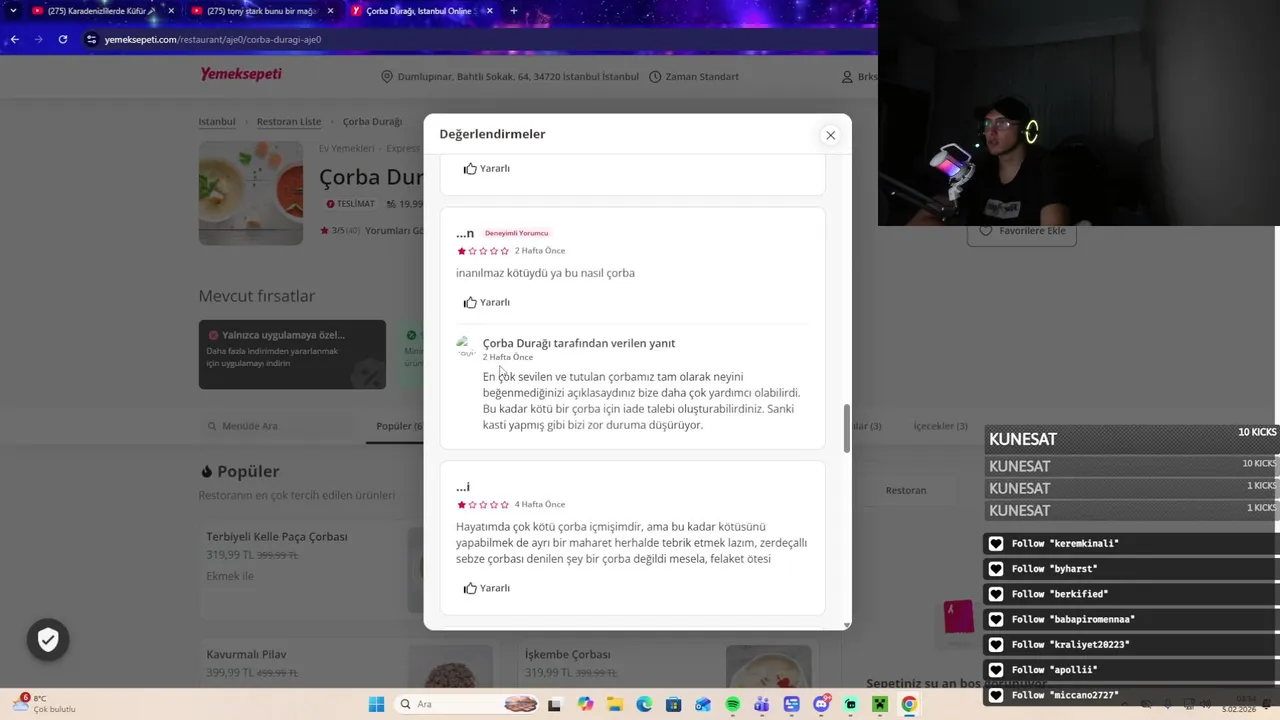Click Yararlı on the 'Hayatımda çok kötü' review

487,588
